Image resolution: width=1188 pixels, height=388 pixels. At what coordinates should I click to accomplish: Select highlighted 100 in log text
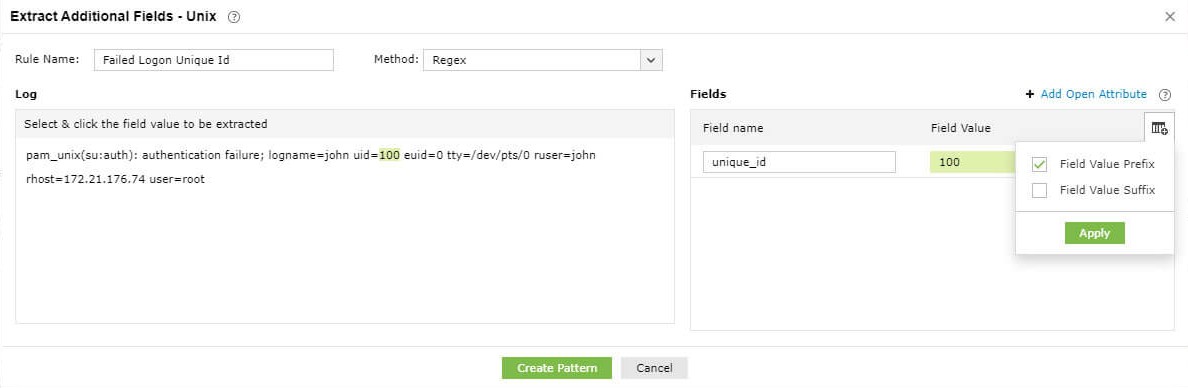click(x=389, y=155)
